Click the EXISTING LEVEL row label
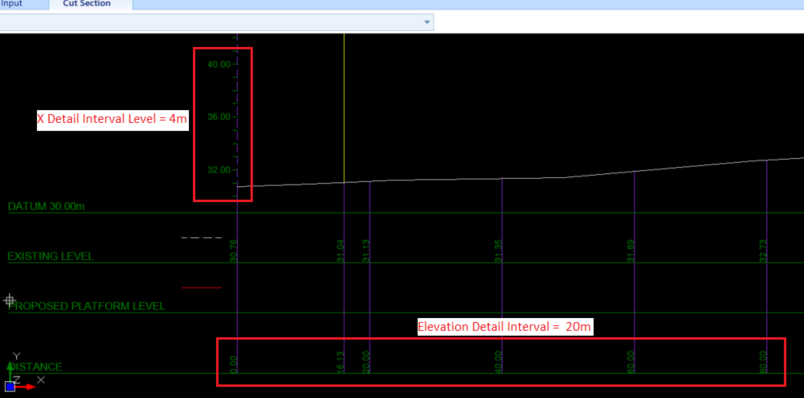Screen dimensions: 804x398 (51, 256)
